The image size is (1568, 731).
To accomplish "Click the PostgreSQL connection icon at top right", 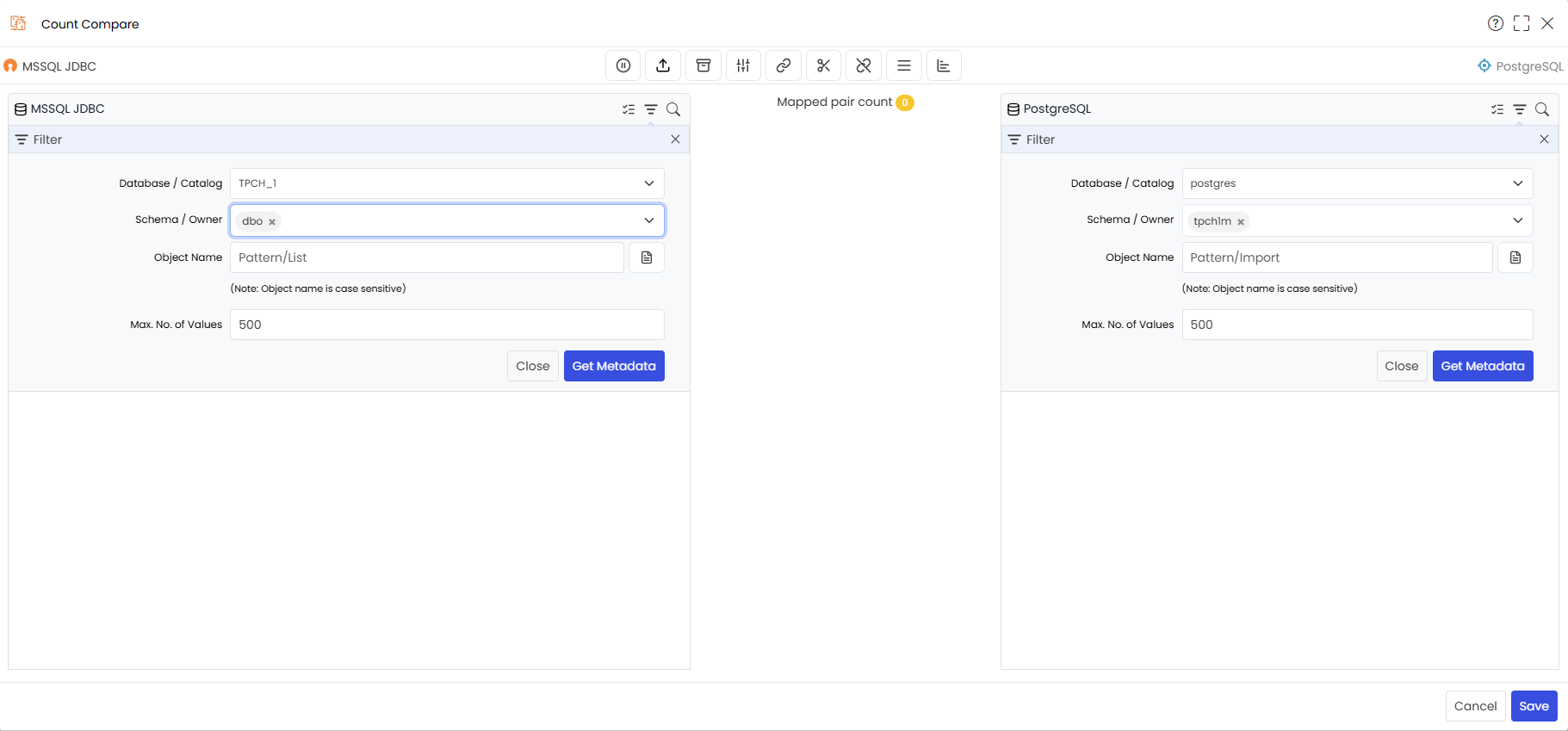I will (1484, 65).
